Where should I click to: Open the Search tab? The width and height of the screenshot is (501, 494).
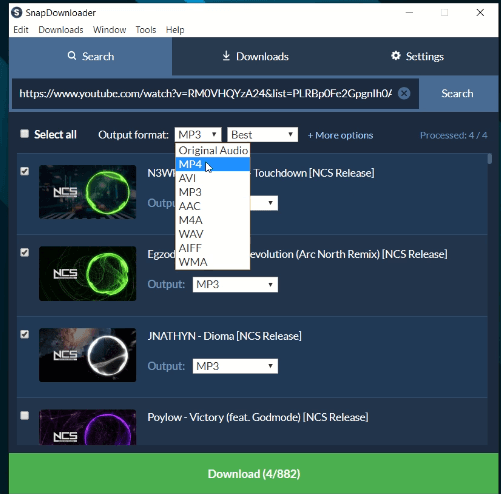91,56
